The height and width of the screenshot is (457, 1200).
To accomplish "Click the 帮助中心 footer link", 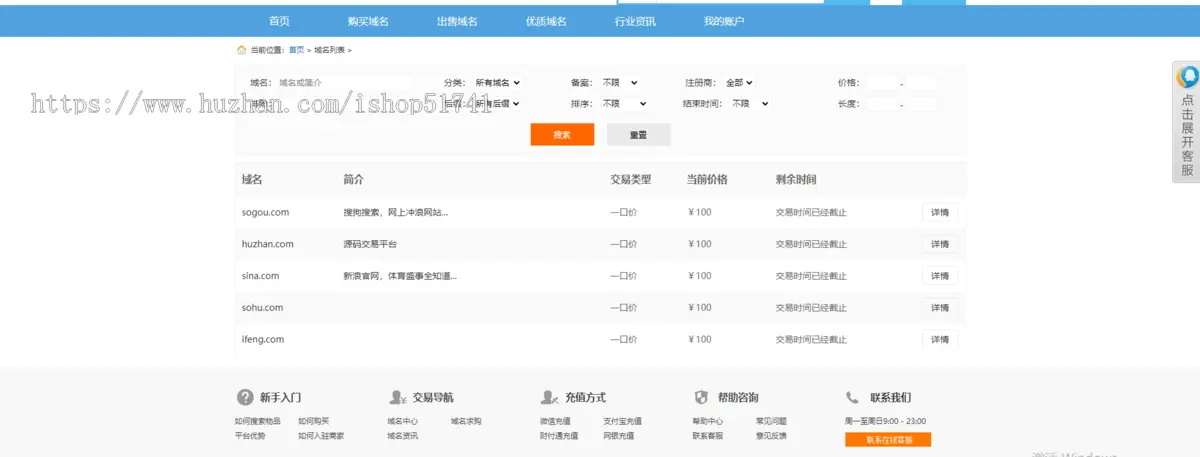I will [707, 421].
